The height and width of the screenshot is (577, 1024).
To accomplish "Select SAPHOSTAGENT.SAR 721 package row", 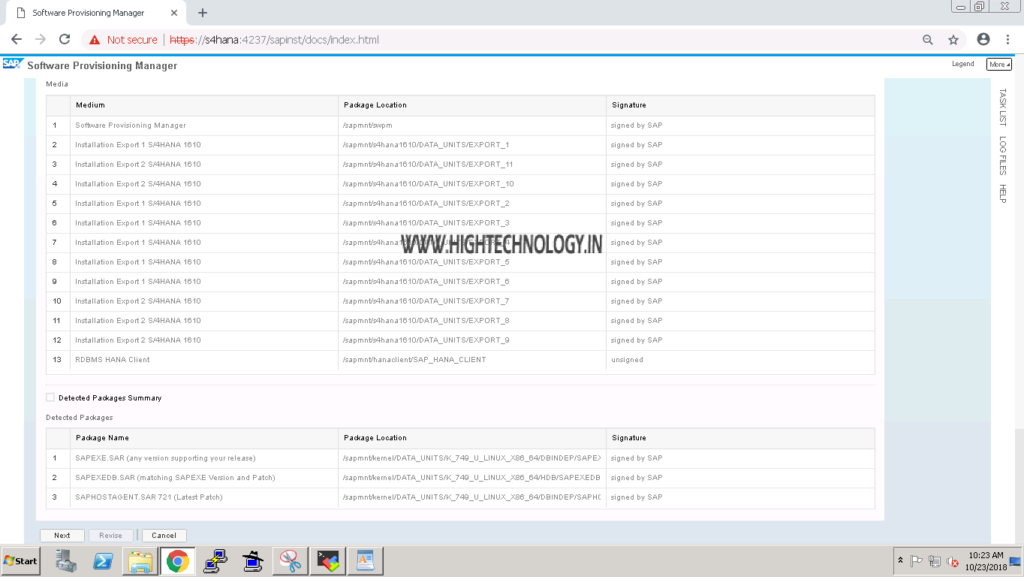I will tap(460, 497).
